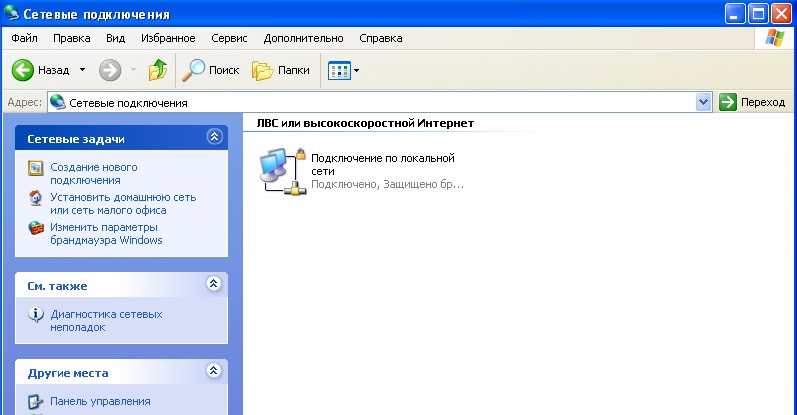Click the title bar window system icon

pyautogui.click(x=11, y=13)
